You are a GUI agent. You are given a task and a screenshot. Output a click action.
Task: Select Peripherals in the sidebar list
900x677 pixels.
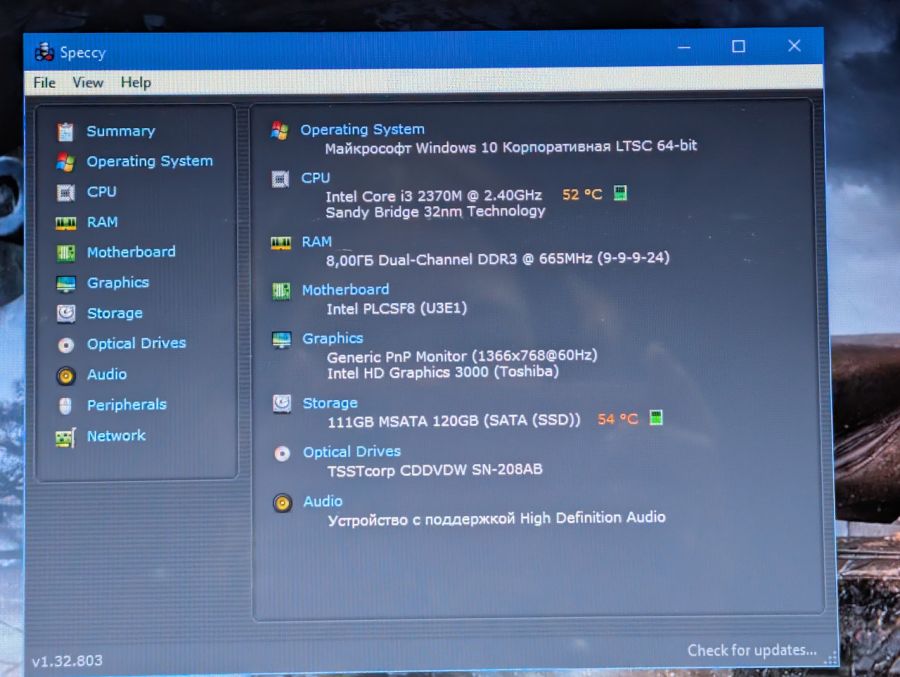coord(127,405)
